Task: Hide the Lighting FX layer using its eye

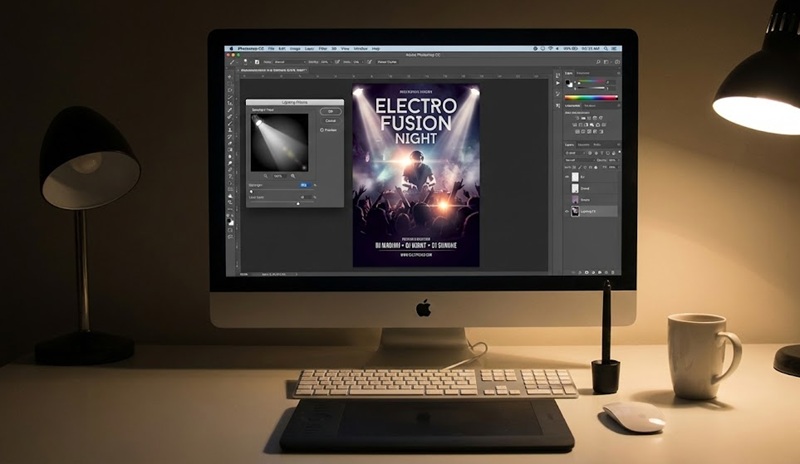Action: pos(567,211)
